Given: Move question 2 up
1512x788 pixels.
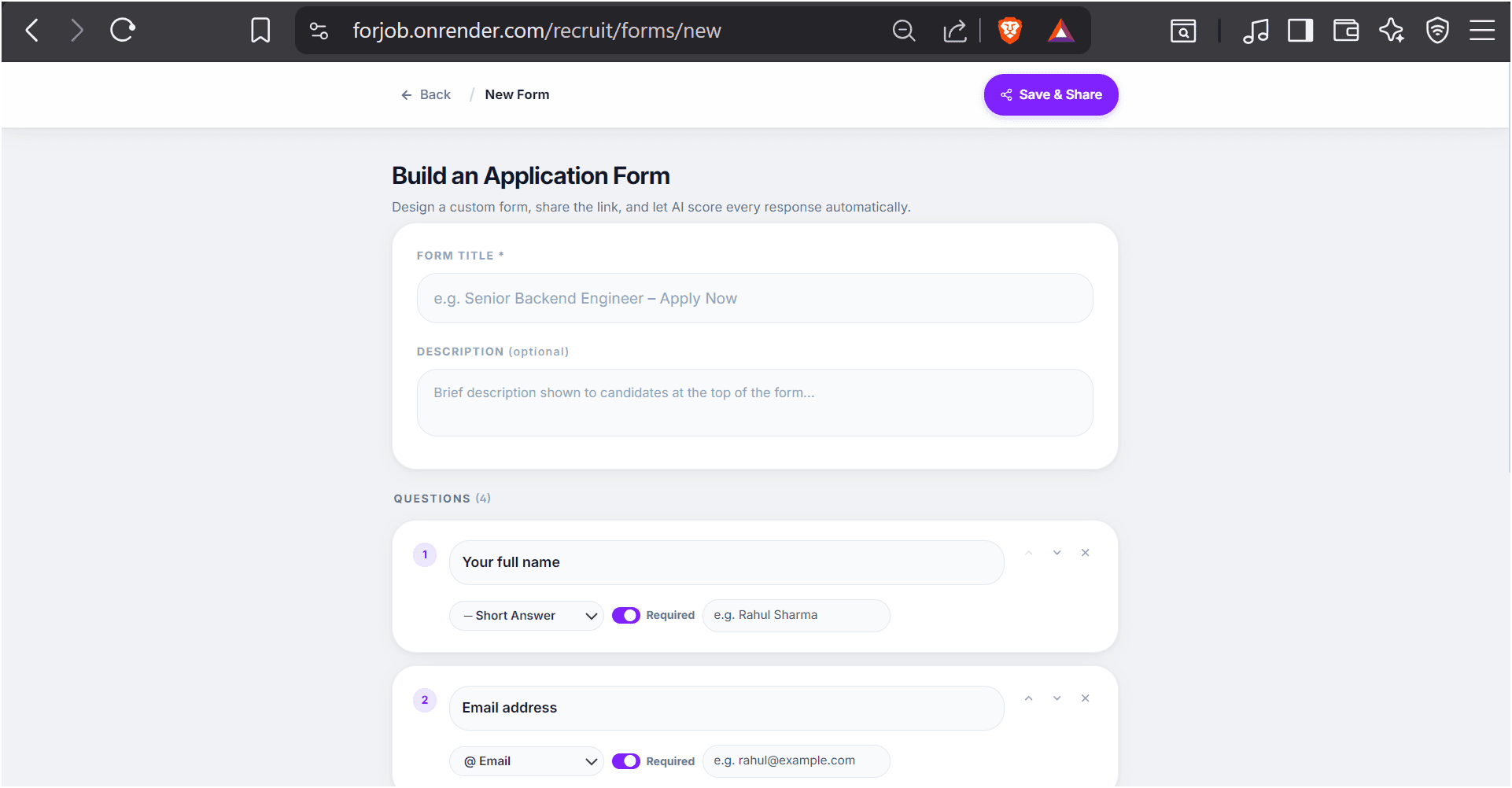Looking at the screenshot, I should pyautogui.click(x=1028, y=698).
